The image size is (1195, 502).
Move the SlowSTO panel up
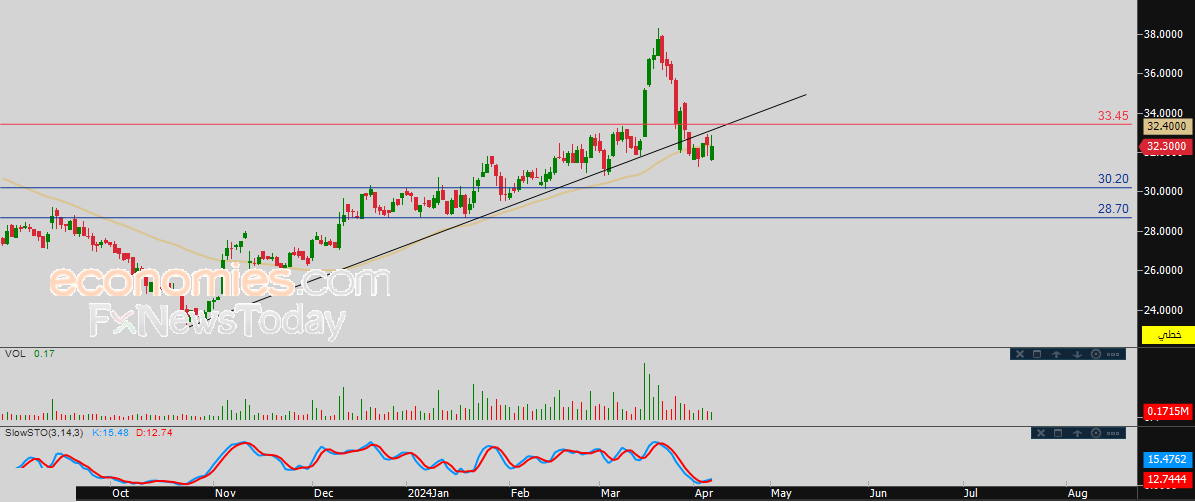pyautogui.click(x=1078, y=433)
